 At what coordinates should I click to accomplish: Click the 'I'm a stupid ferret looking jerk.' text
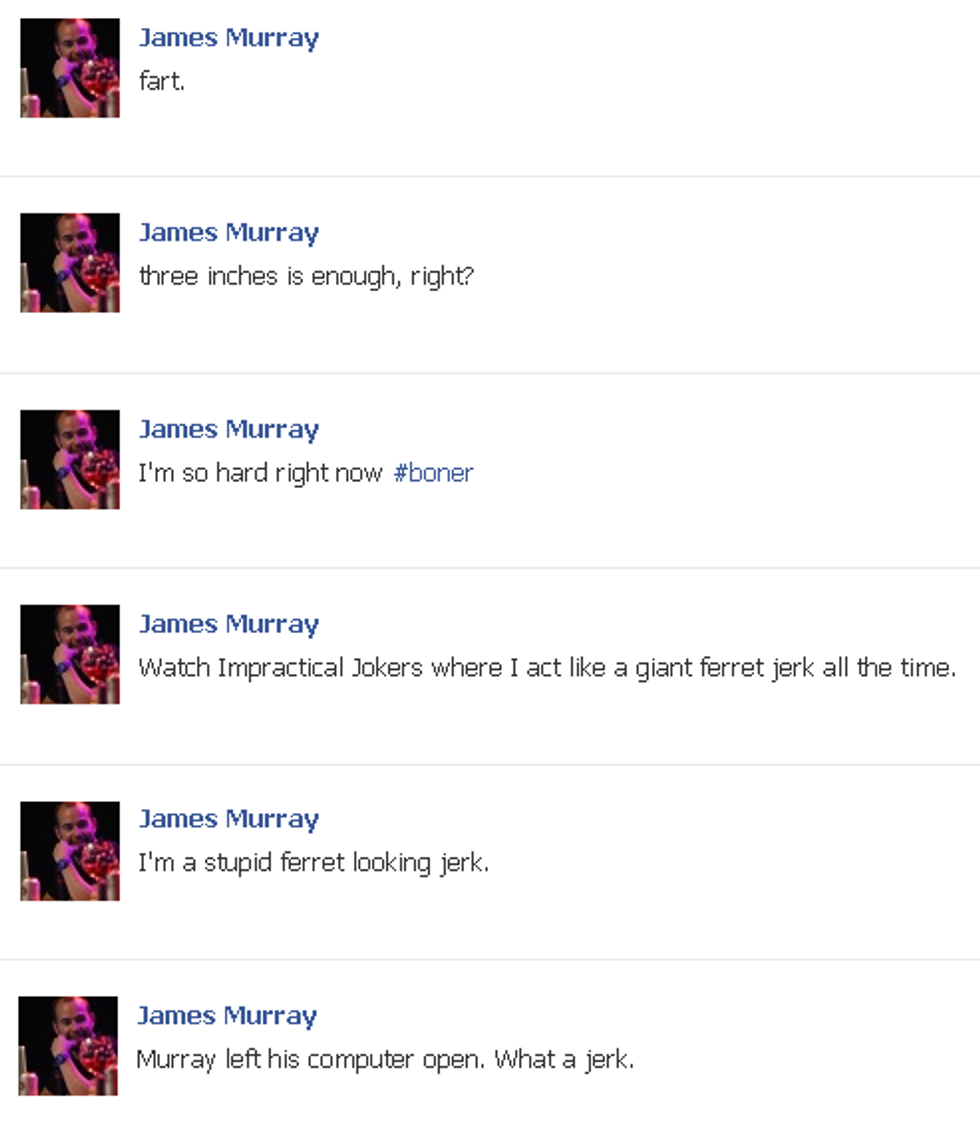point(314,863)
